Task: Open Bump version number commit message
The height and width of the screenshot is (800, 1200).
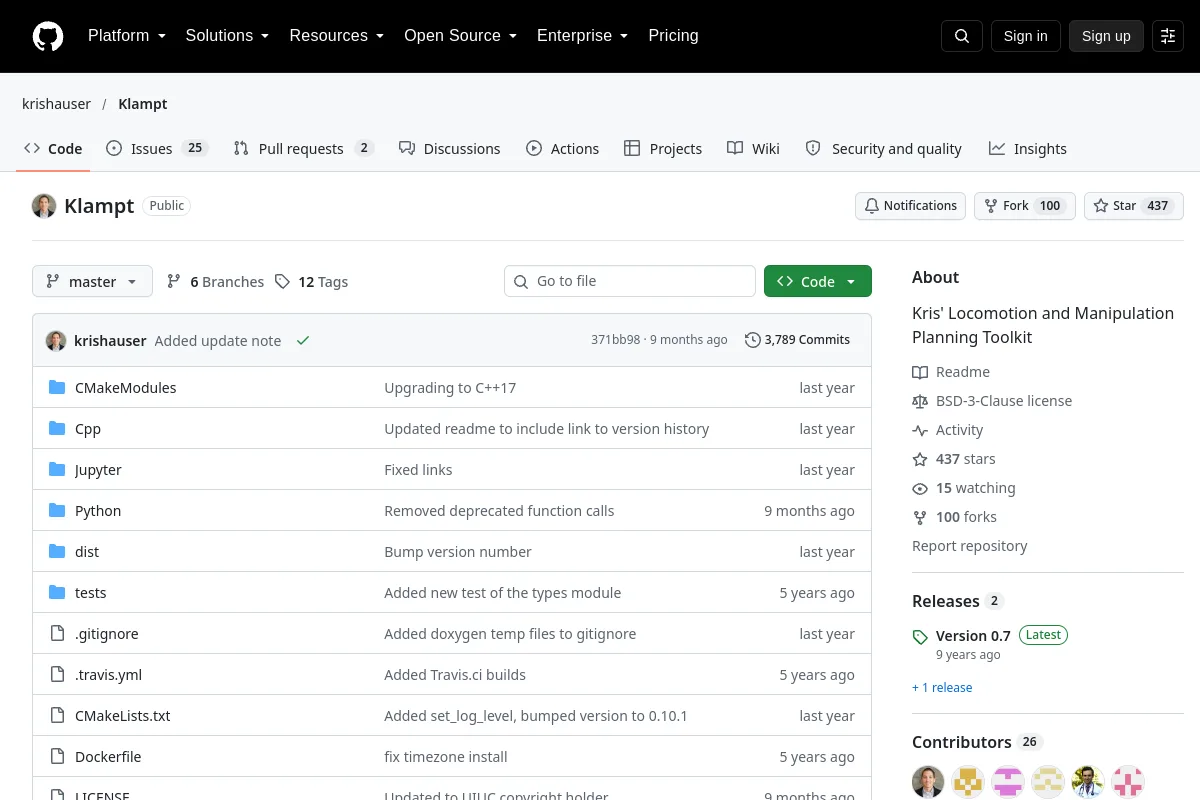Action: (x=458, y=552)
